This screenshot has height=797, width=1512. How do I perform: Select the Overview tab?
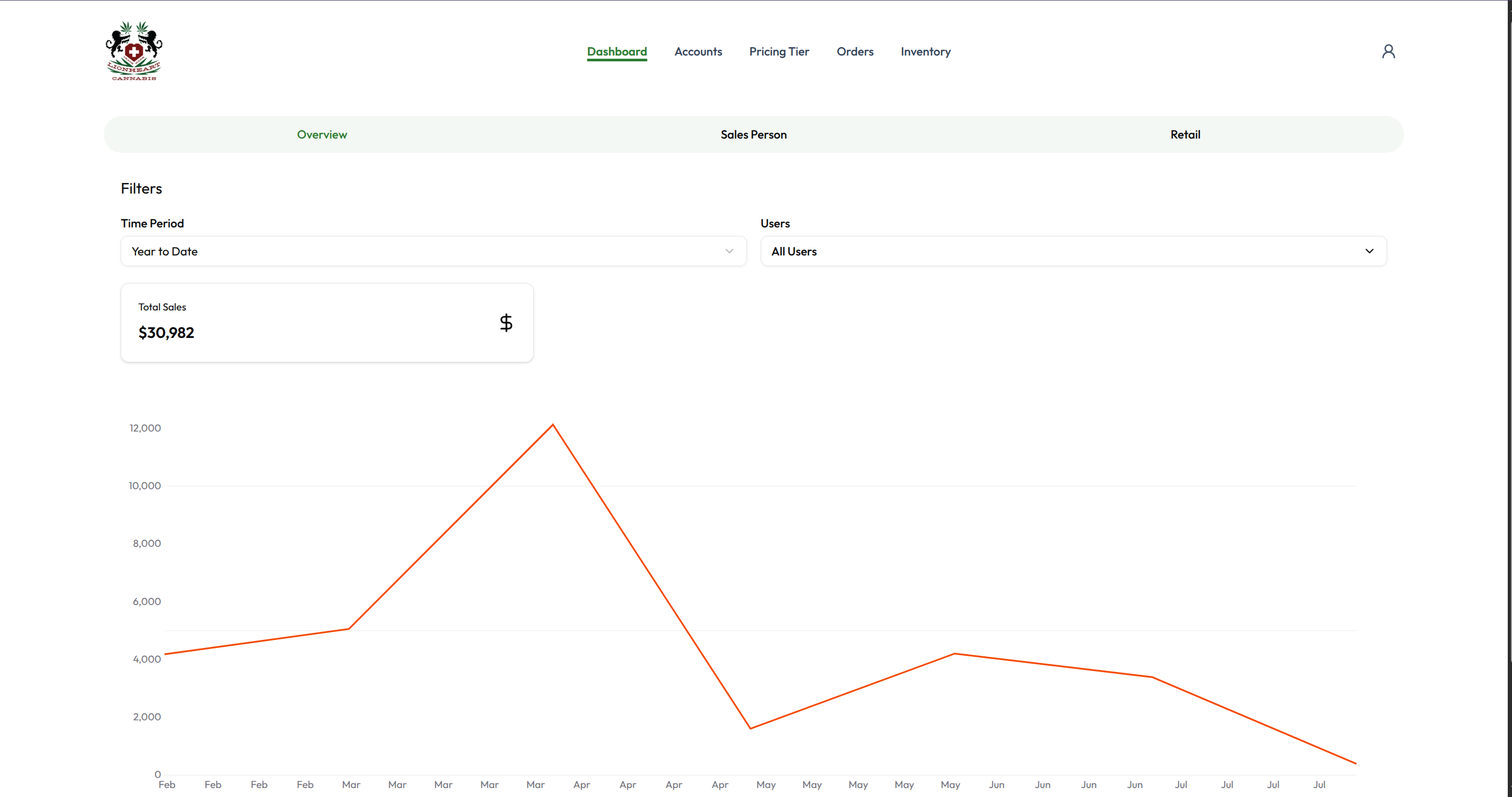pos(322,134)
